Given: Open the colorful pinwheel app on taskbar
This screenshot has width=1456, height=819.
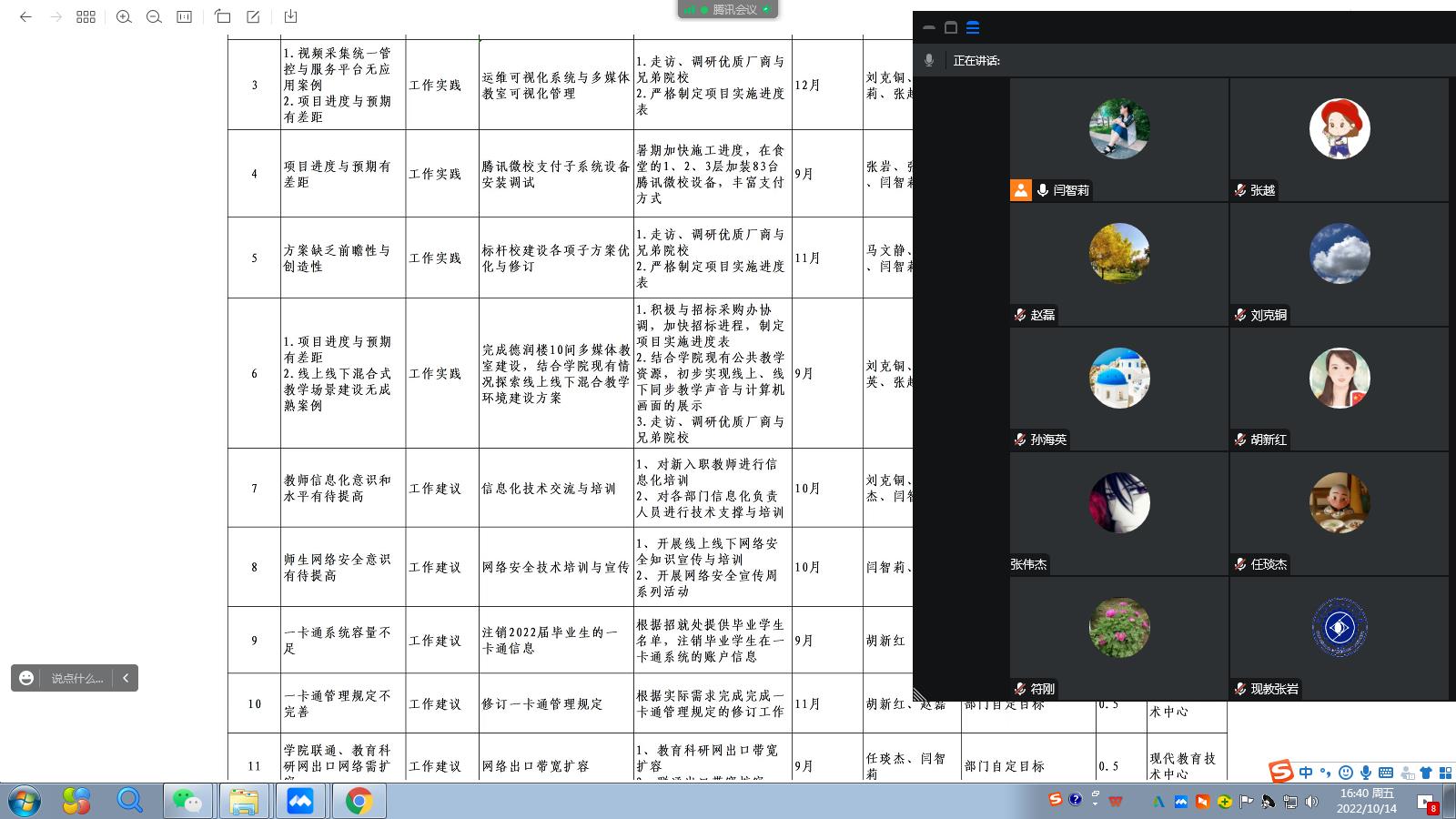Looking at the screenshot, I should click(76, 801).
